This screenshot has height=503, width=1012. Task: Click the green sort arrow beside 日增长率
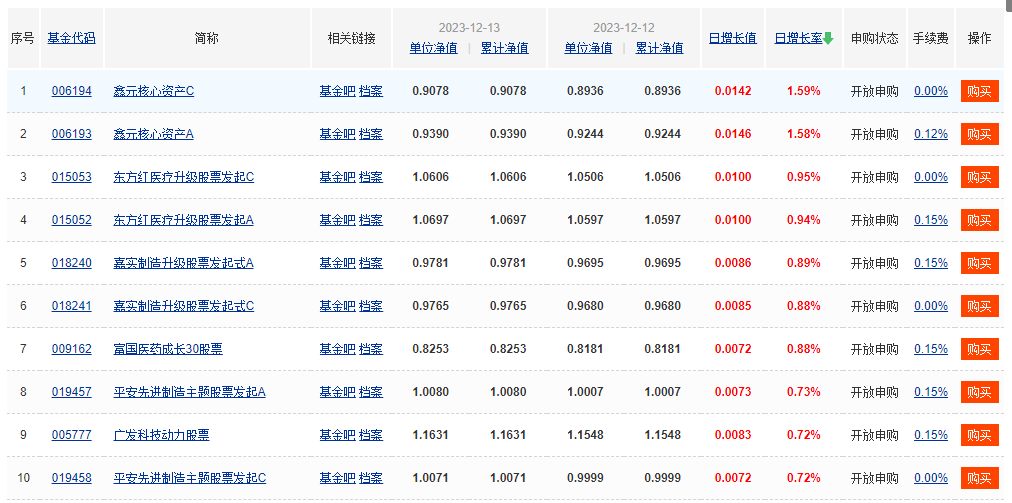pyautogui.click(x=828, y=39)
